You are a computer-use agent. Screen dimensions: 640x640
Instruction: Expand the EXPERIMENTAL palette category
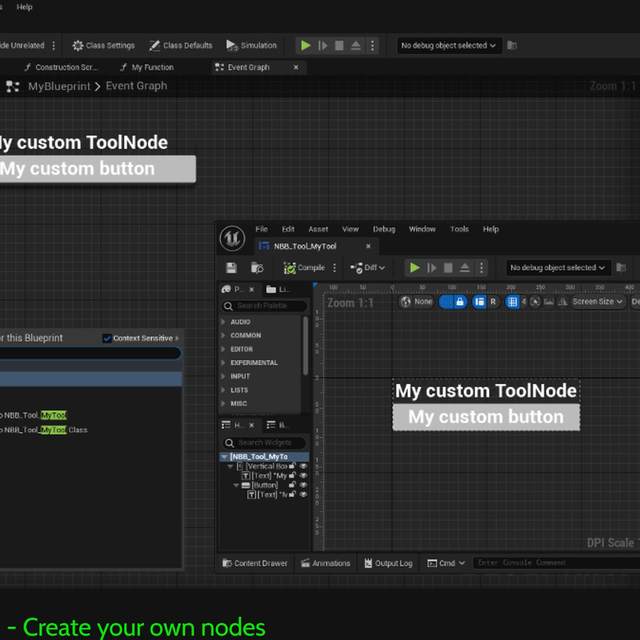coord(223,362)
